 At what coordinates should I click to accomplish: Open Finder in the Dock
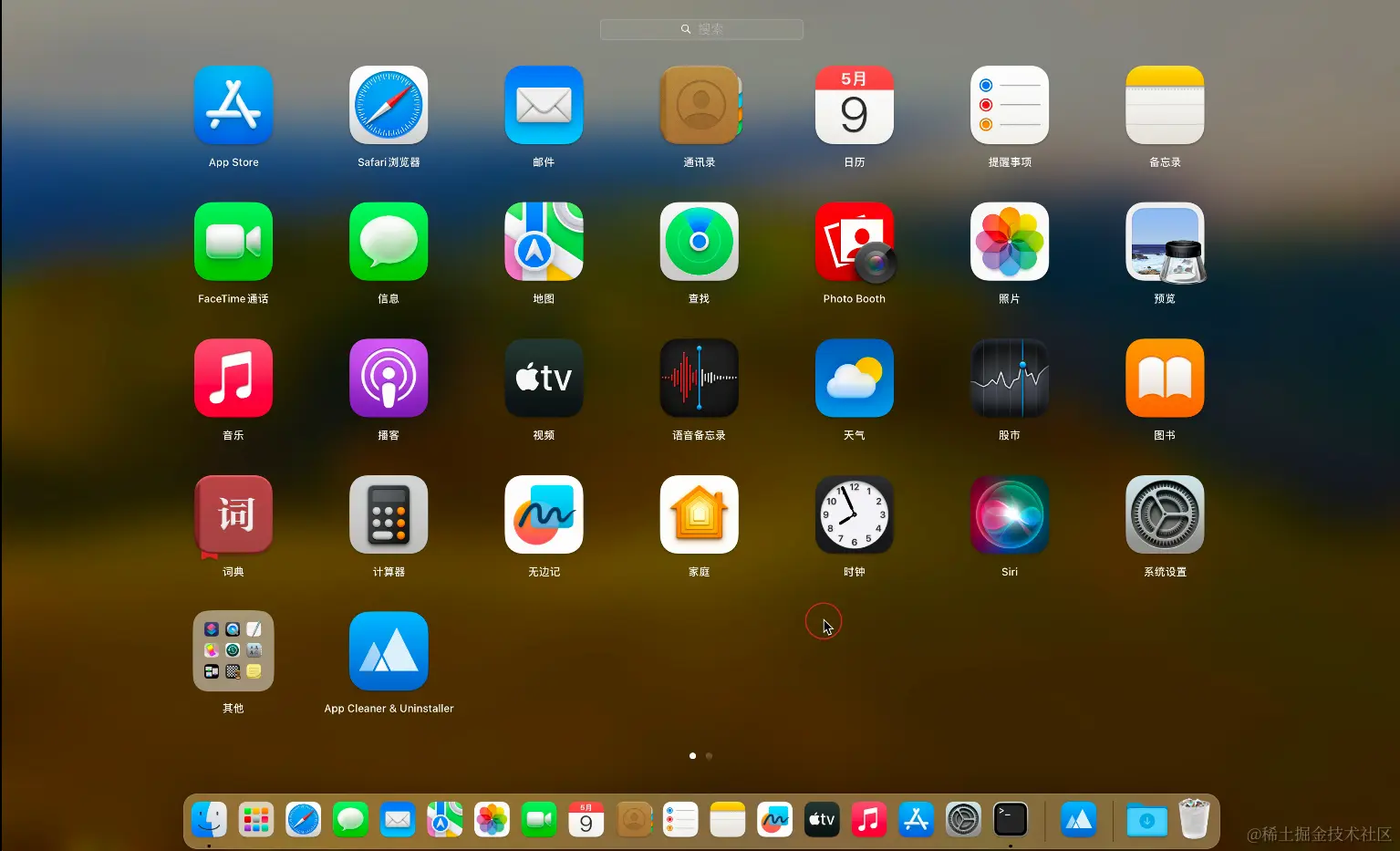tap(209, 820)
